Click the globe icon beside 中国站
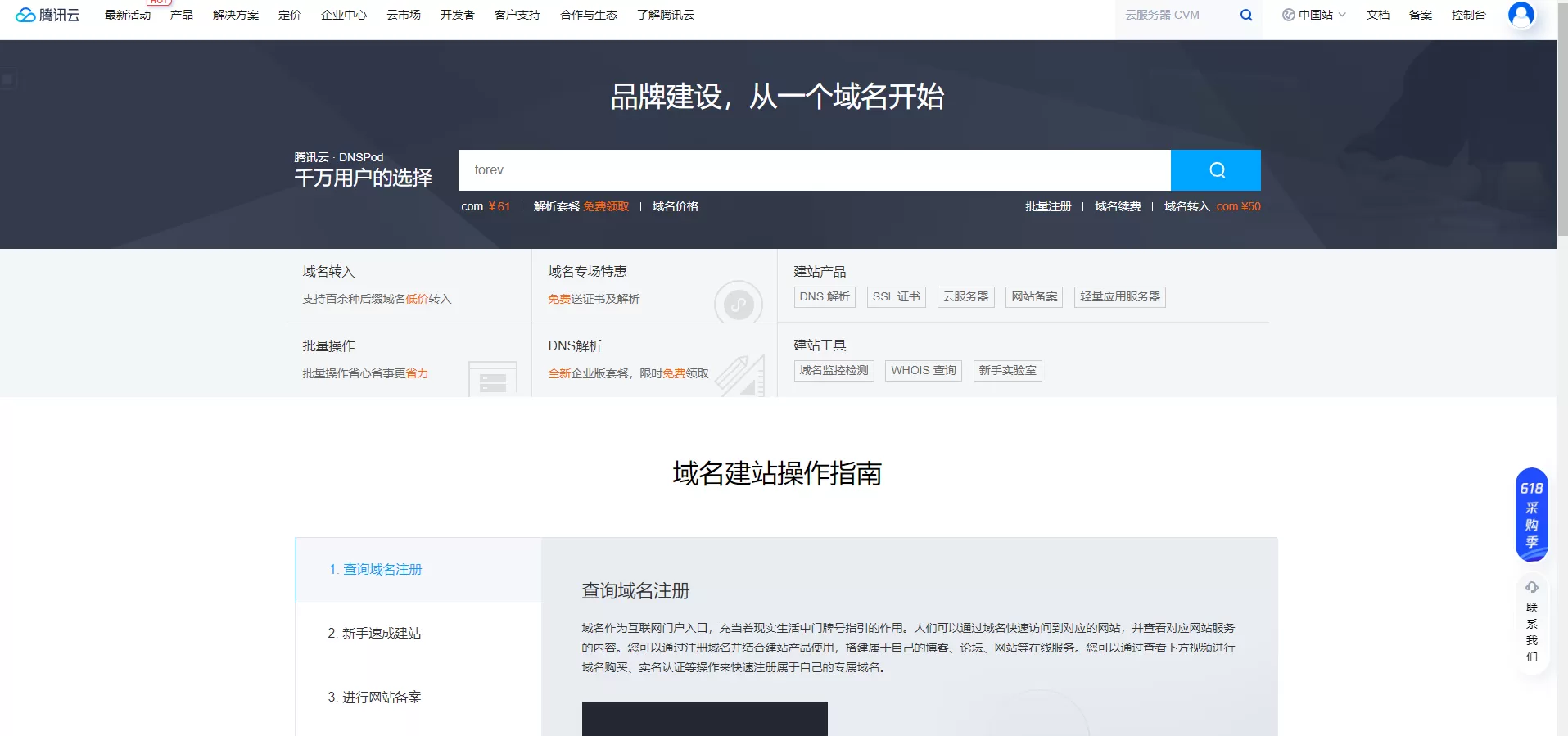This screenshot has height=736, width=1568. click(x=1288, y=15)
